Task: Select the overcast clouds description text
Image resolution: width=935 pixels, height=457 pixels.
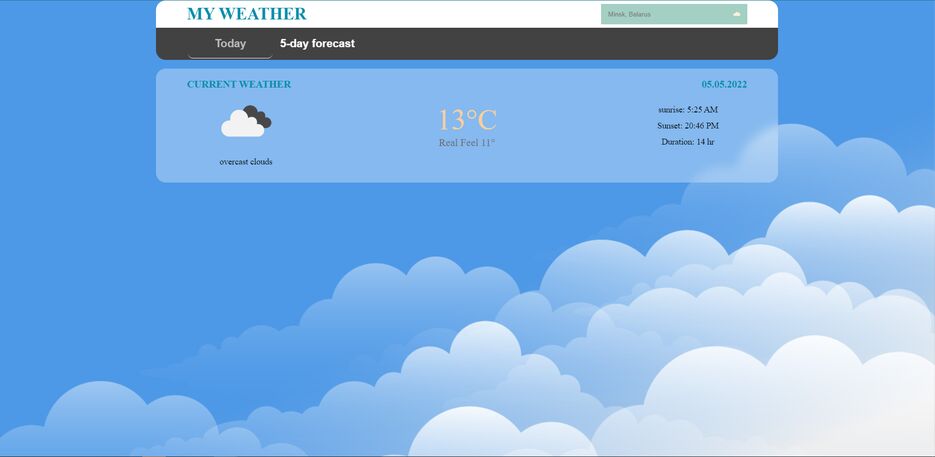Action: (x=246, y=162)
